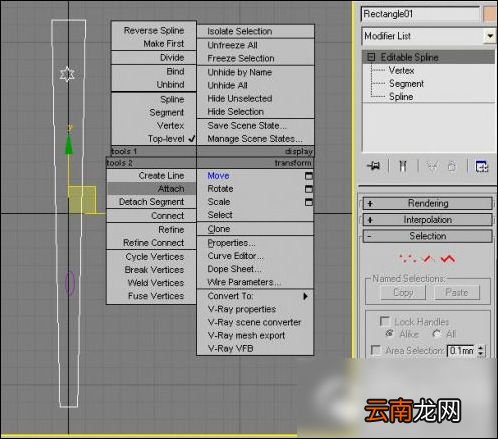Choose Detach Segment menu entry
The height and width of the screenshot is (439, 498).
pyautogui.click(x=151, y=202)
